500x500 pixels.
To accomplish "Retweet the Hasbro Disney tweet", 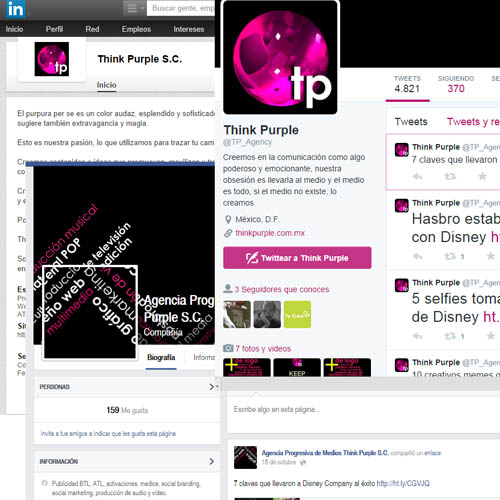I will 450,256.
